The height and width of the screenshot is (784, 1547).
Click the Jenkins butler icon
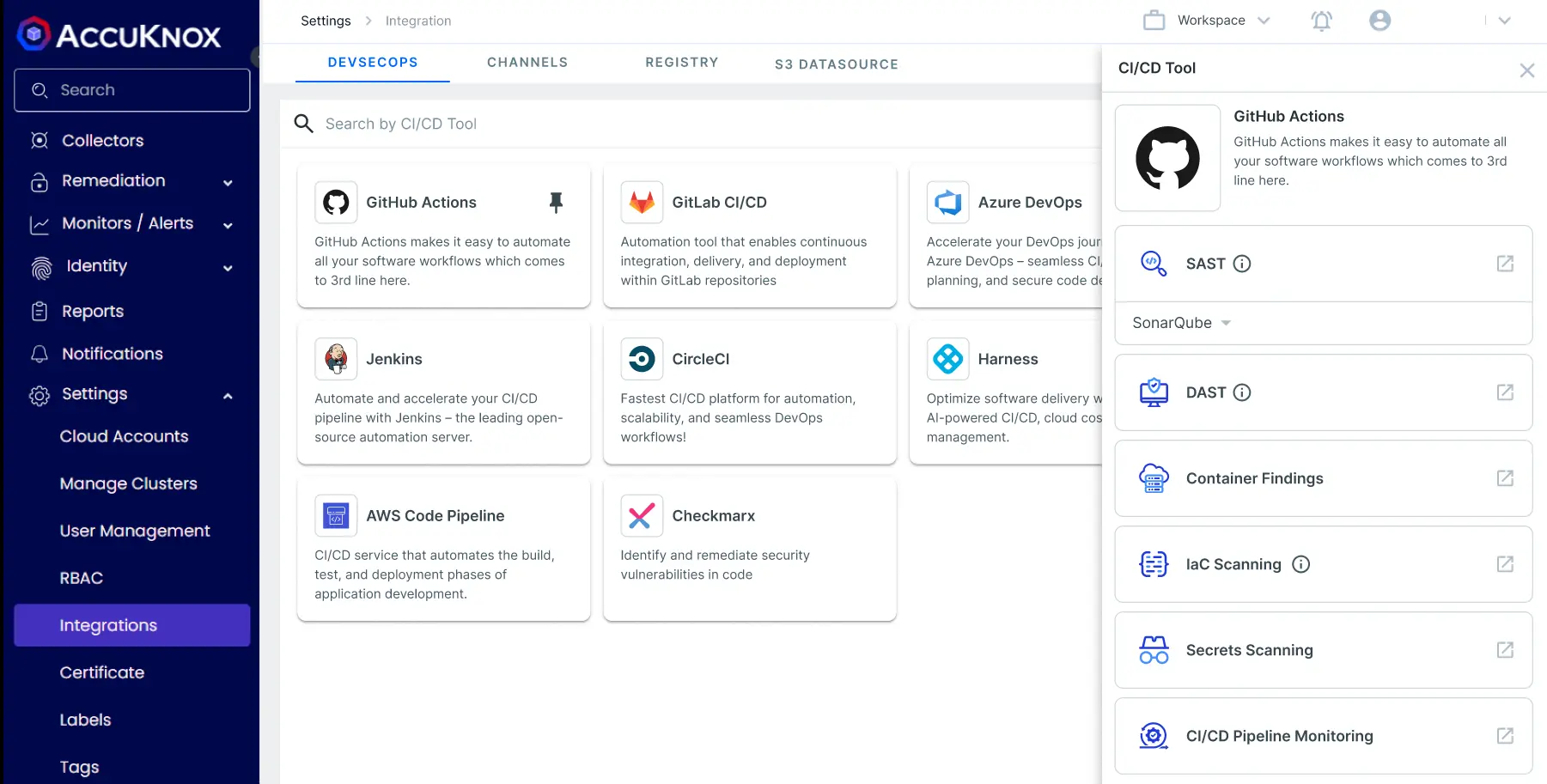click(335, 358)
